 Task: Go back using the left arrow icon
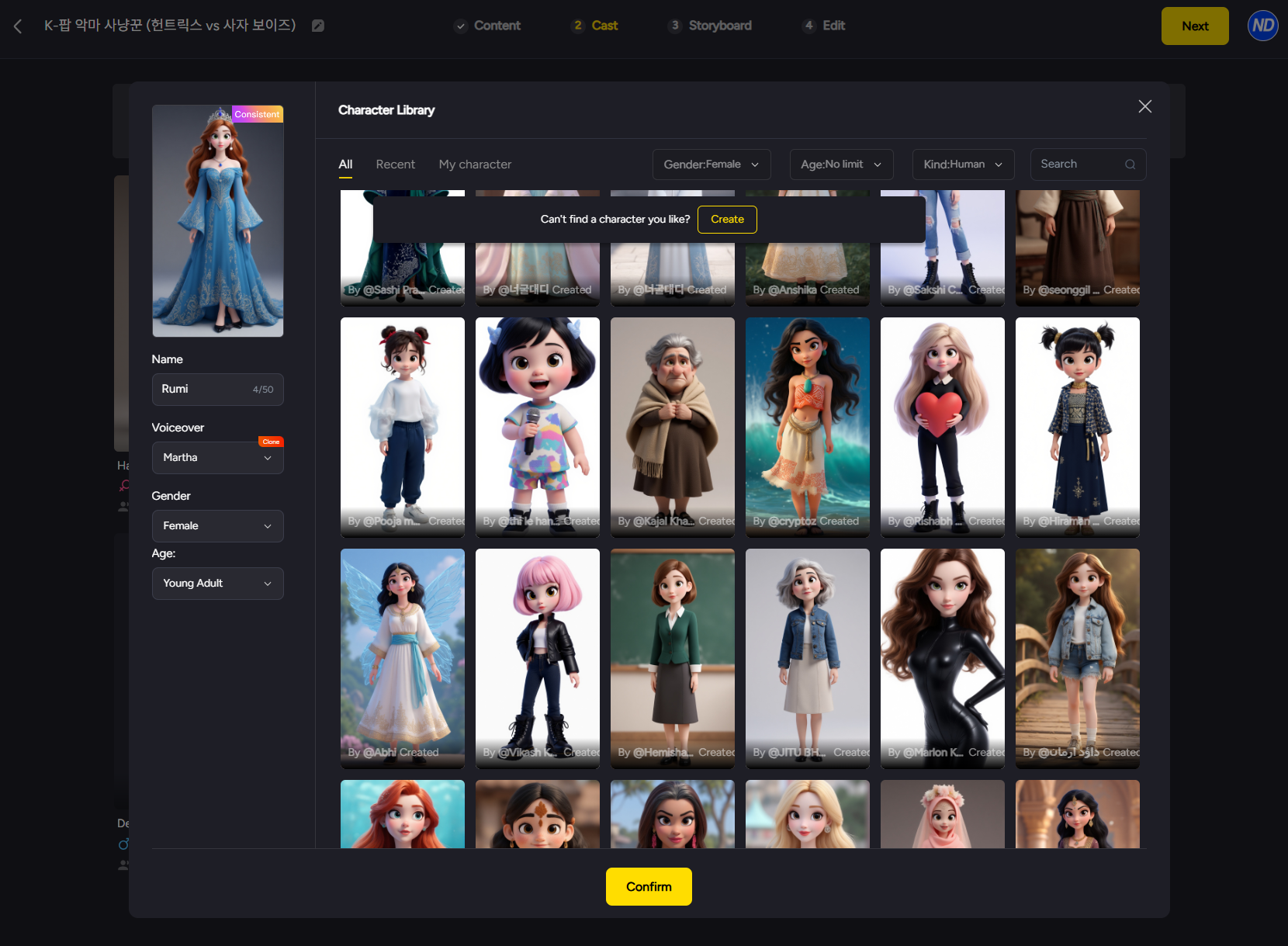(18, 26)
